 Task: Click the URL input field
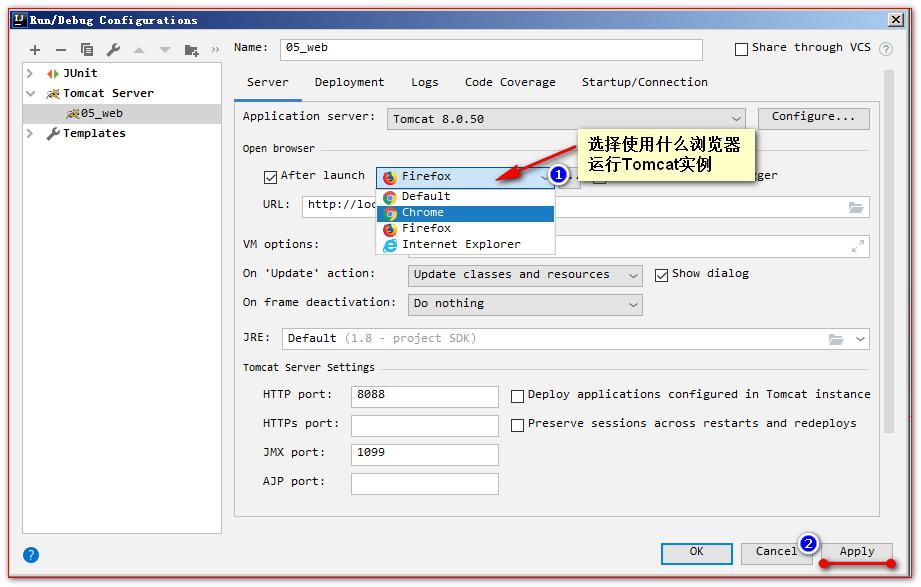point(586,207)
